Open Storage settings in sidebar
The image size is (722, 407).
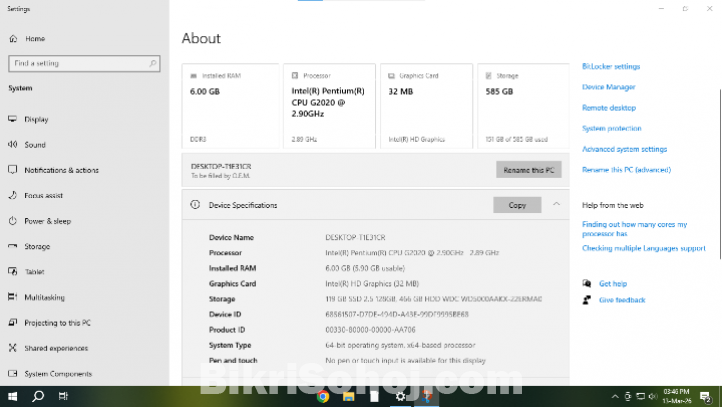tap(37, 246)
